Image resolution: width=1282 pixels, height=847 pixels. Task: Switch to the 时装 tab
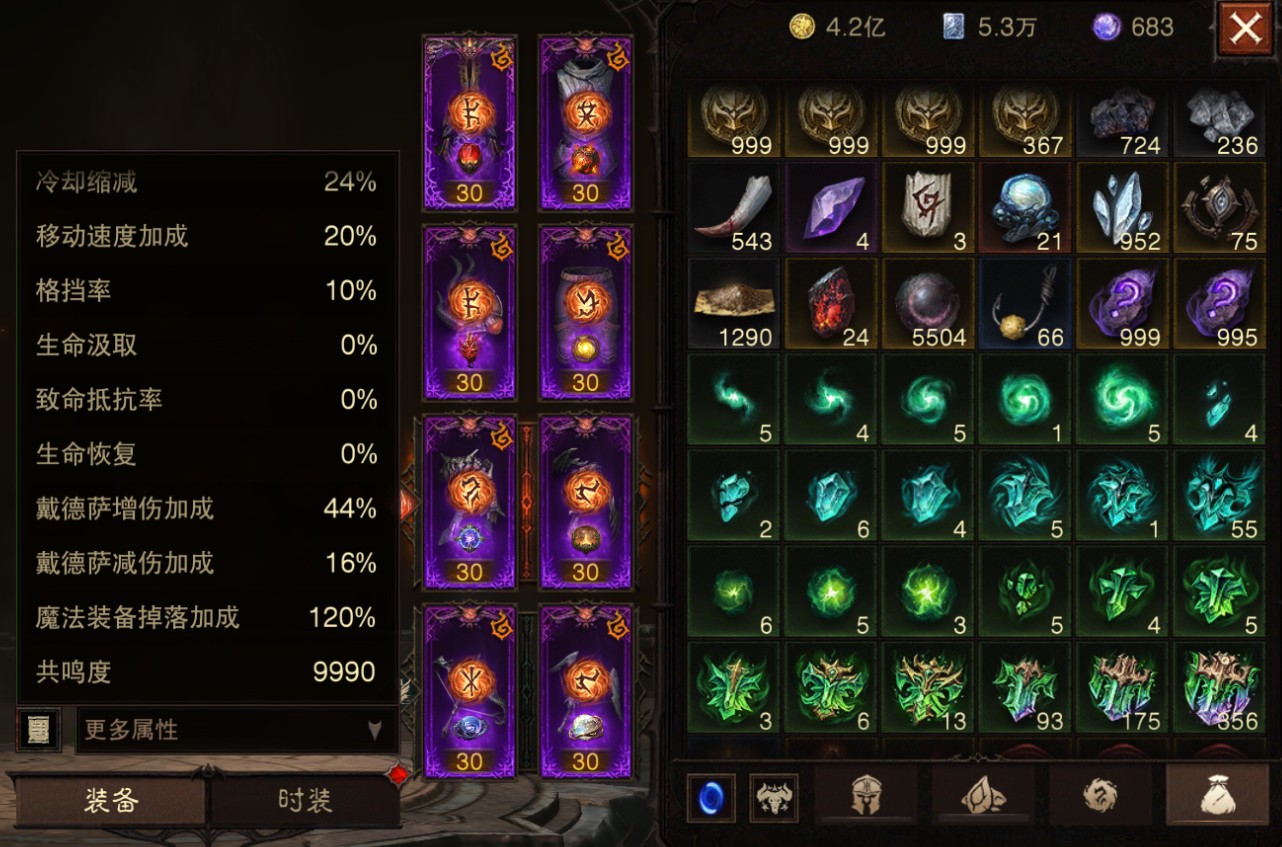304,801
